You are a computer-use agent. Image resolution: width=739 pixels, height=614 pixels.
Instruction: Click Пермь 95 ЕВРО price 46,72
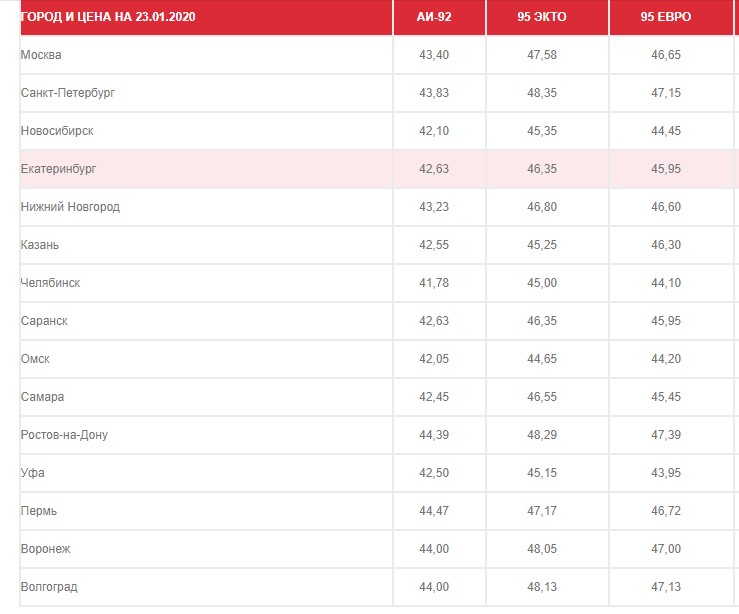(x=666, y=511)
